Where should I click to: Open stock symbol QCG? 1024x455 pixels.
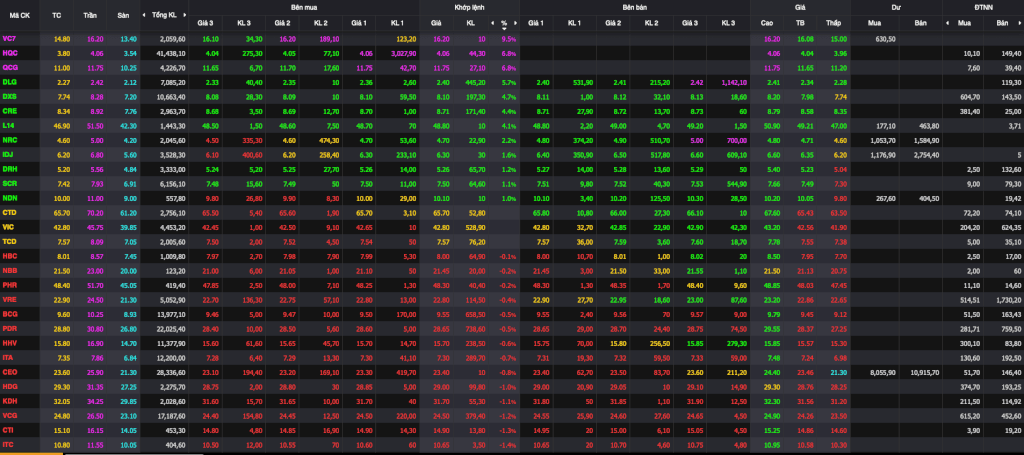pos(10,67)
